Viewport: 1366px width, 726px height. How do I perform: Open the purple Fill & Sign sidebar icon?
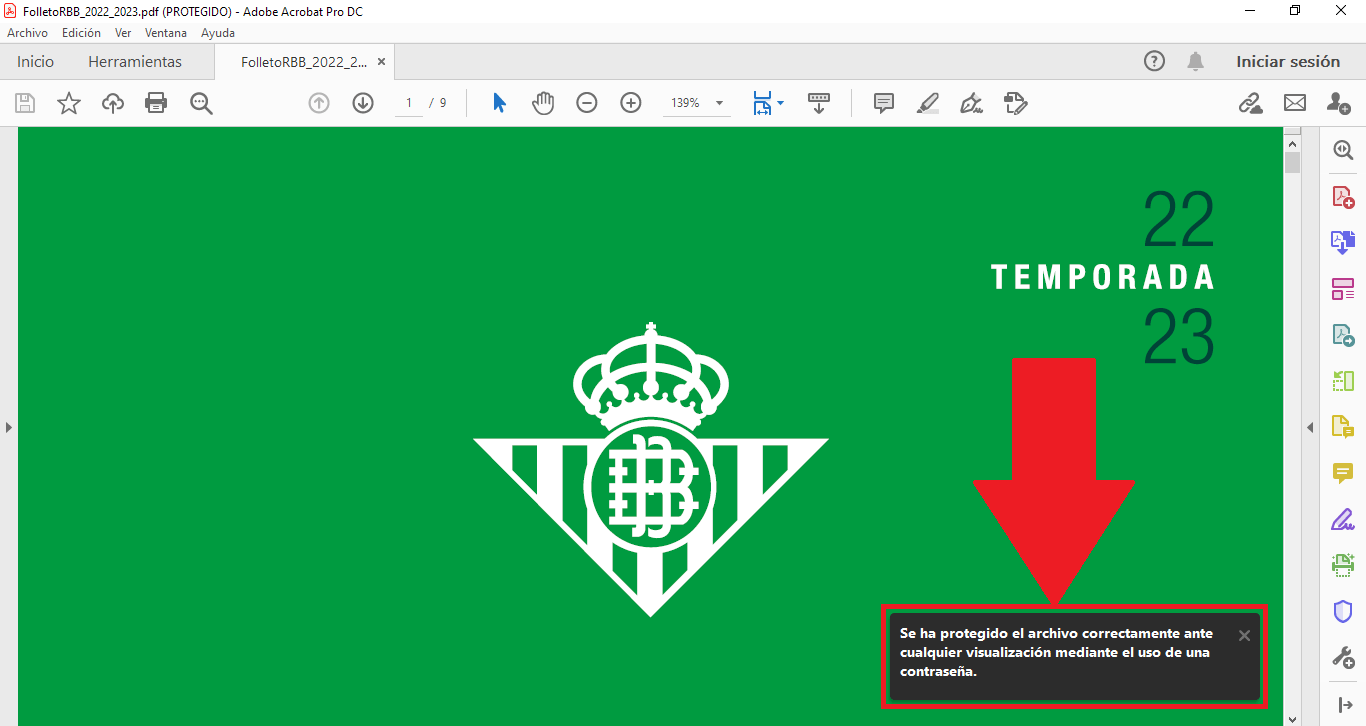(x=1343, y=519)
